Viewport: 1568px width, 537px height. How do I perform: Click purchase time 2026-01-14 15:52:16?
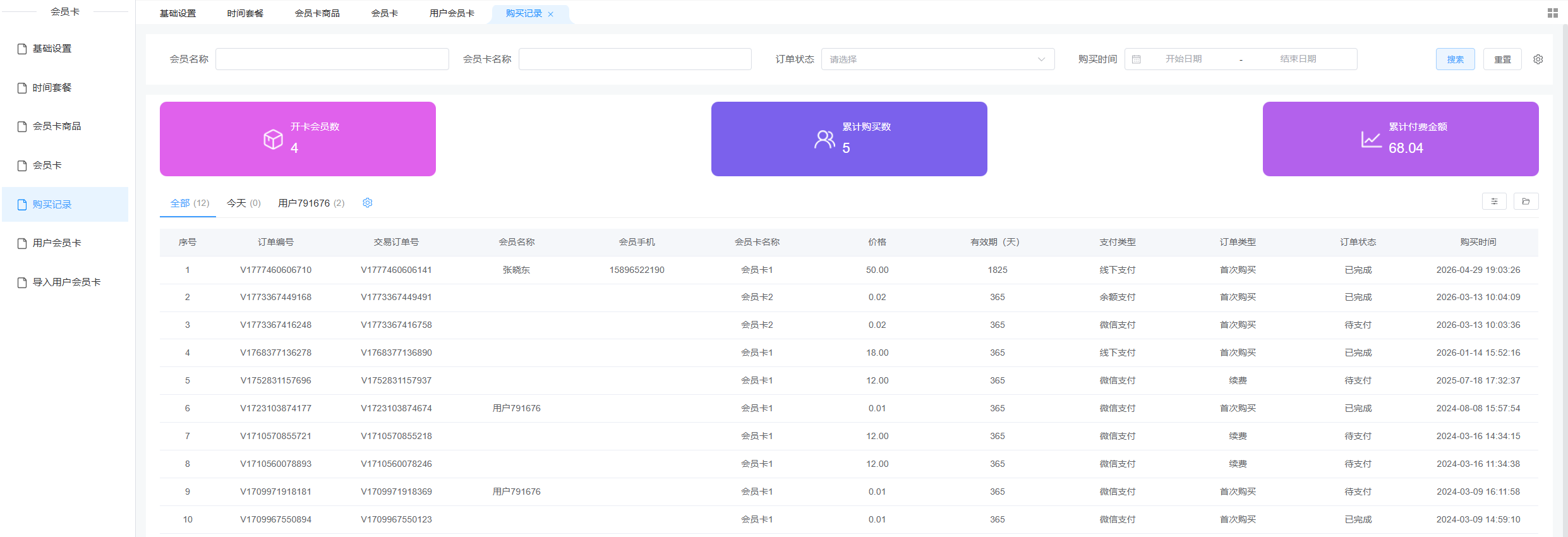pos(1478,353)
